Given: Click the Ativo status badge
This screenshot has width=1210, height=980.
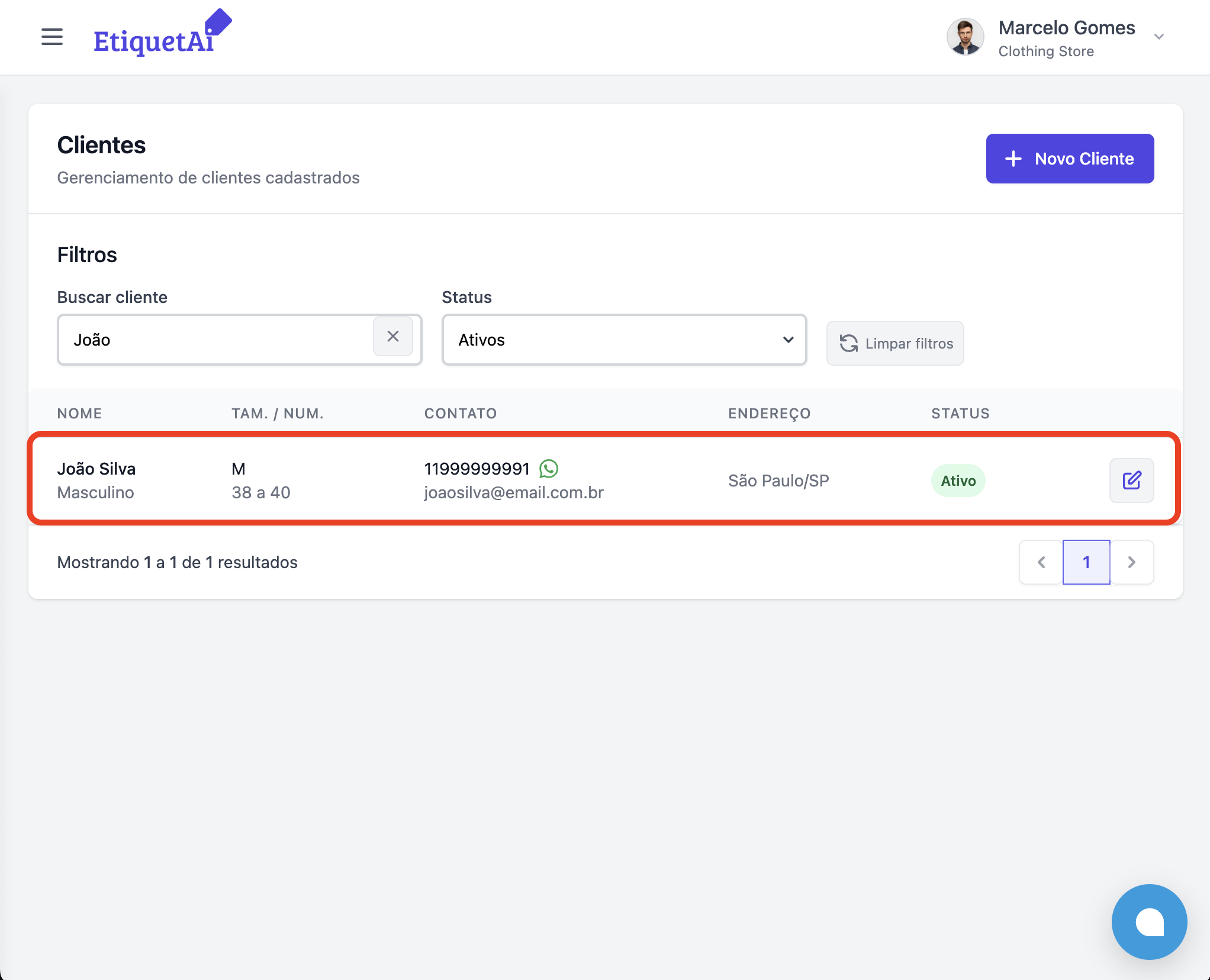Looking at the screenshot, I should click(957, 481).
